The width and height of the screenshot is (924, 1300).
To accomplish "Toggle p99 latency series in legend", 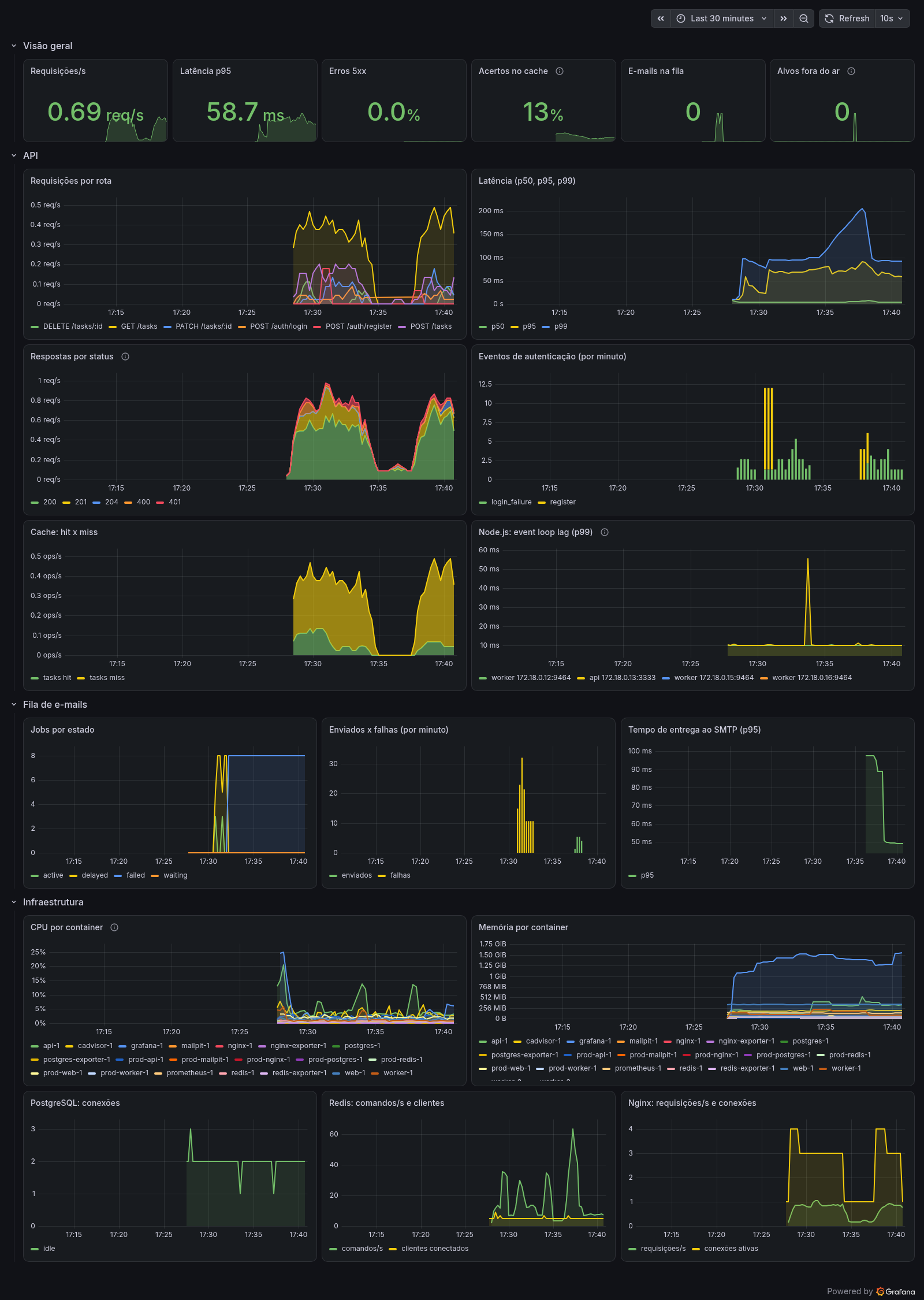I will (561, 326).
